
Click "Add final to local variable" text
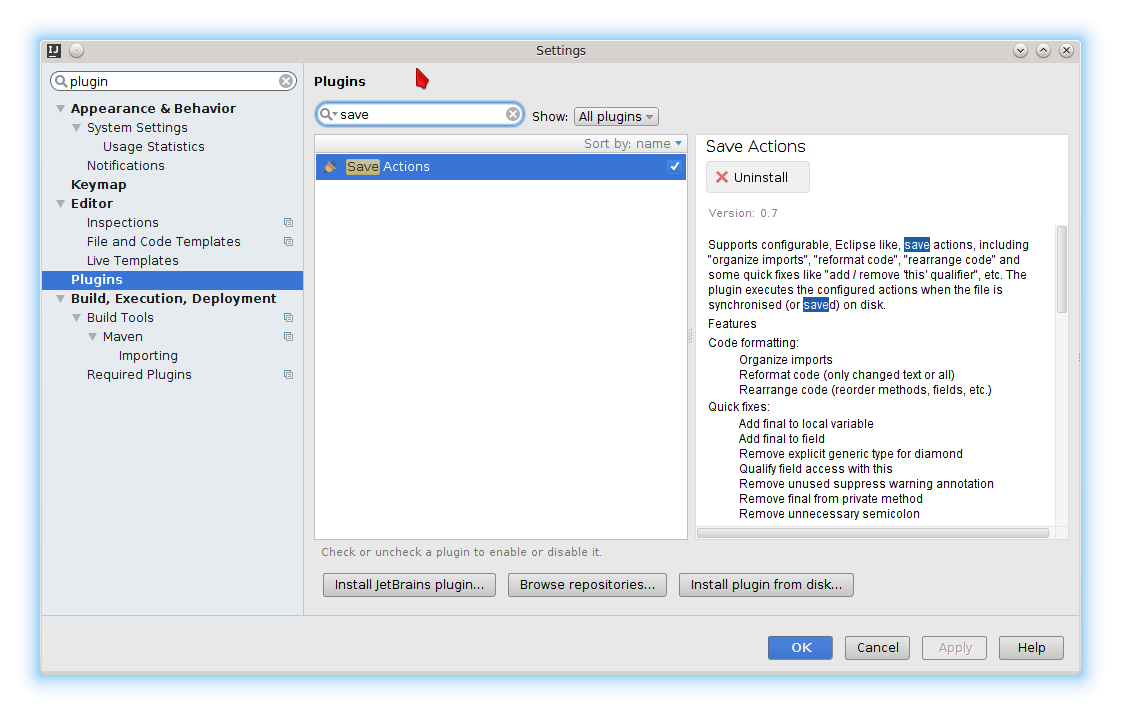coord(806,424)
